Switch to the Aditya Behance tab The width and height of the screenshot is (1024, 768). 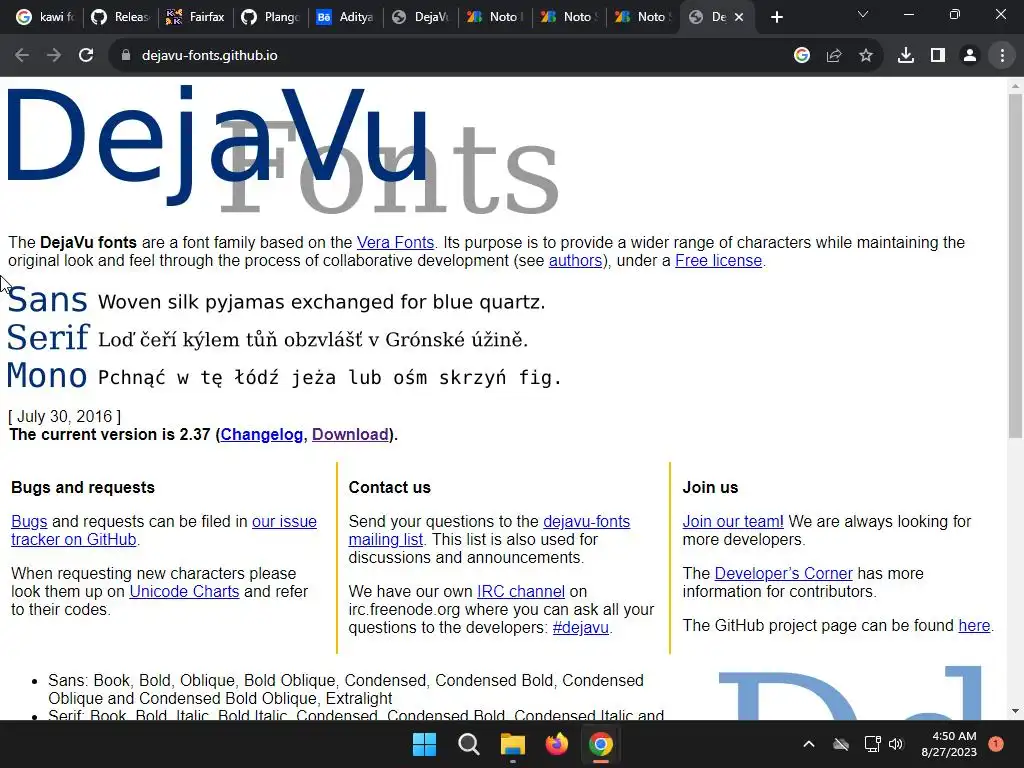pyautogui.click(x=345, y=18)
